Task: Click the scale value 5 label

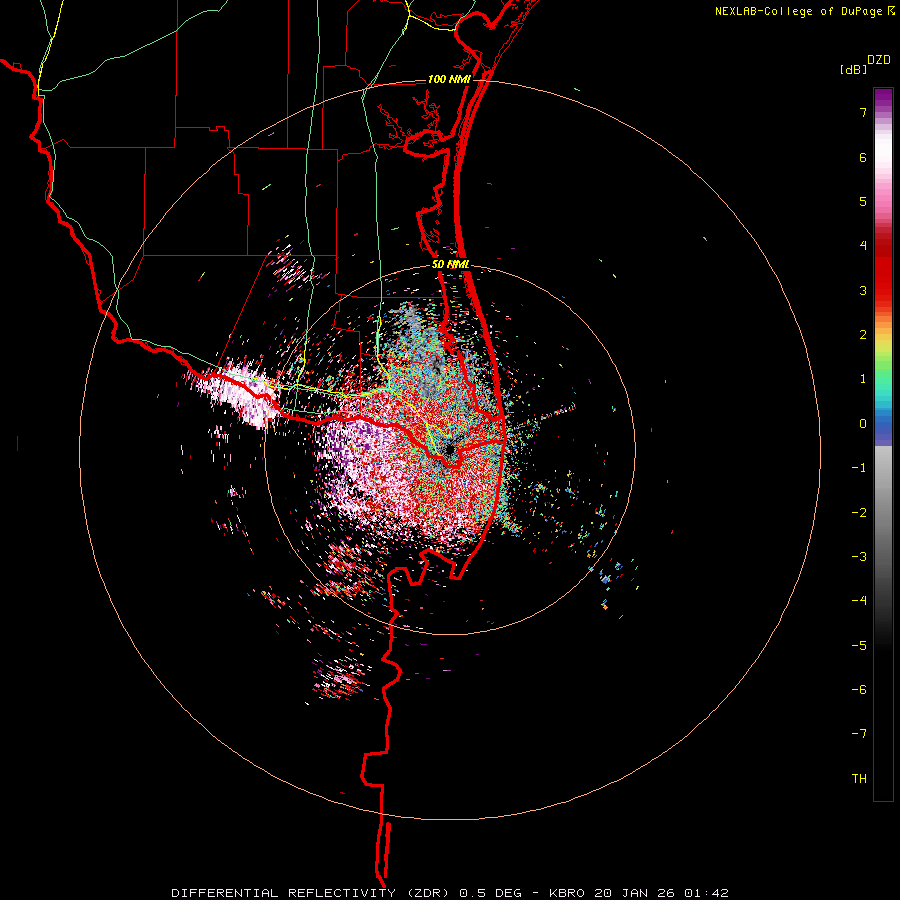Action: point(863,201)
